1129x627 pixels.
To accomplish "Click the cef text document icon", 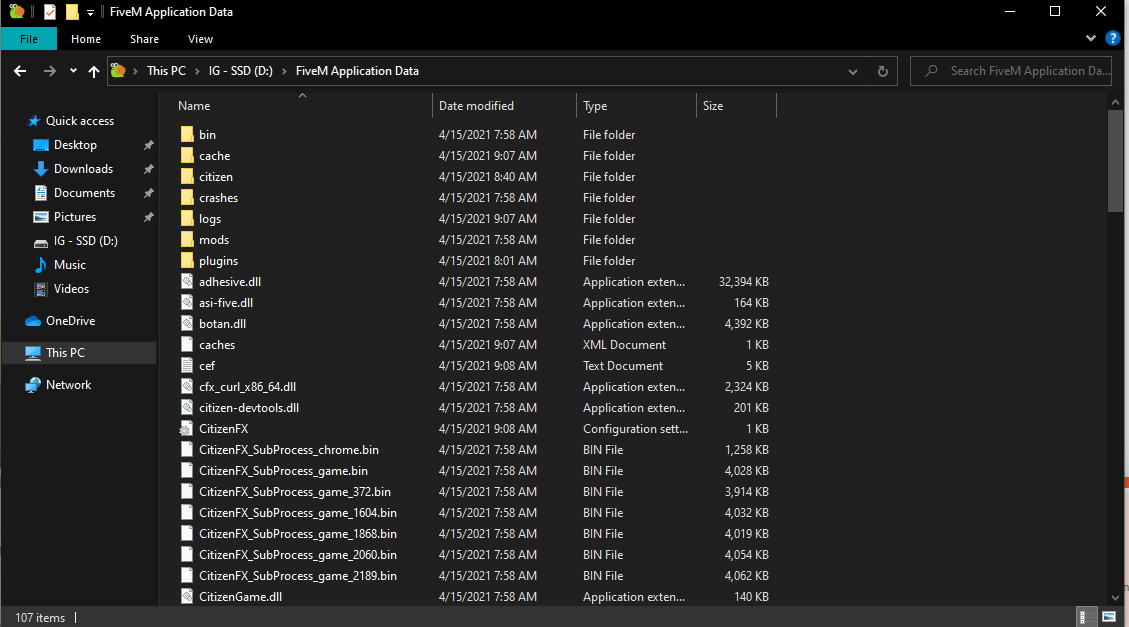I will (187, 366).
